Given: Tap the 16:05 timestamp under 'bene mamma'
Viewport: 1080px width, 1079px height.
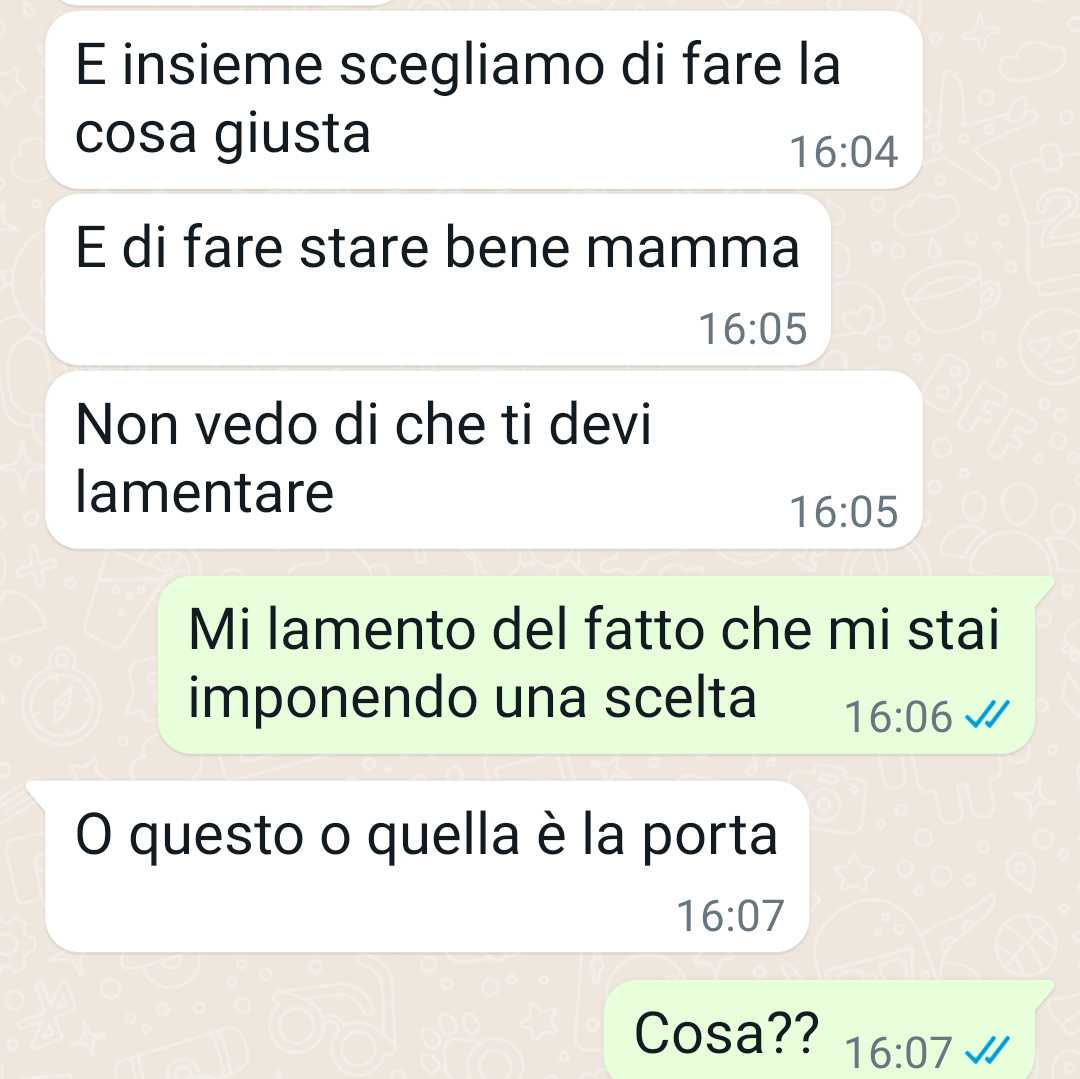Looking at the screenshot, I should [x=752, y=328].
